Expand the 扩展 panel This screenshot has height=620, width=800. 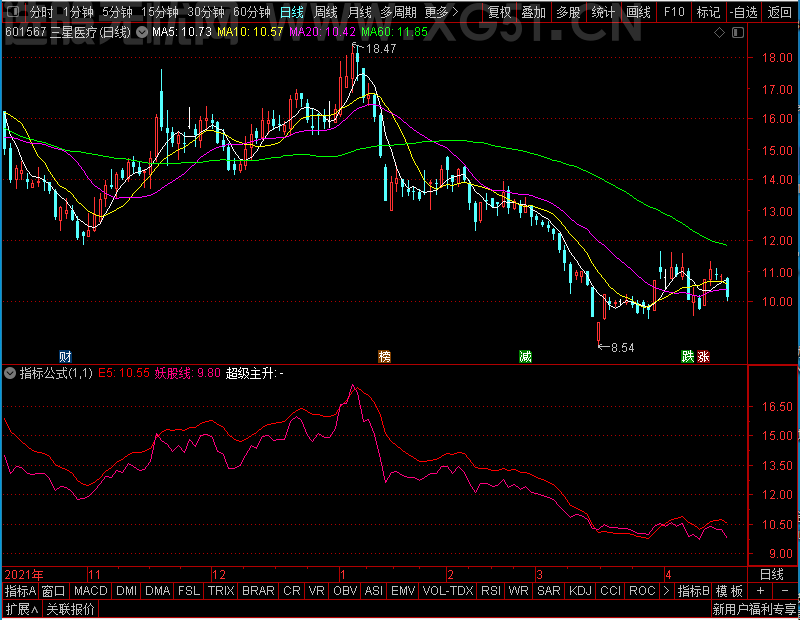pos(22,609)
